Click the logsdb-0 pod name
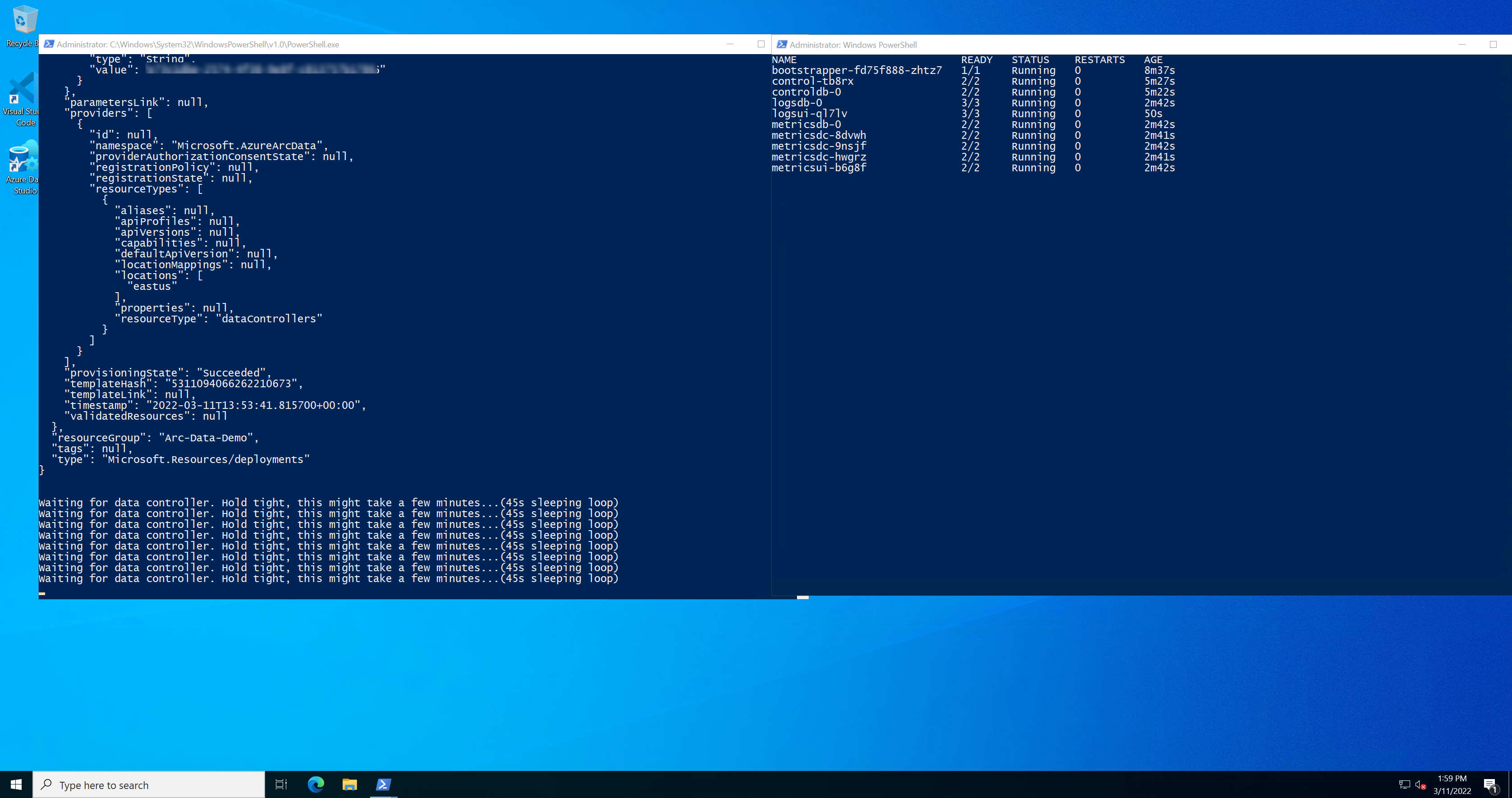 click(x=797, y=103)
